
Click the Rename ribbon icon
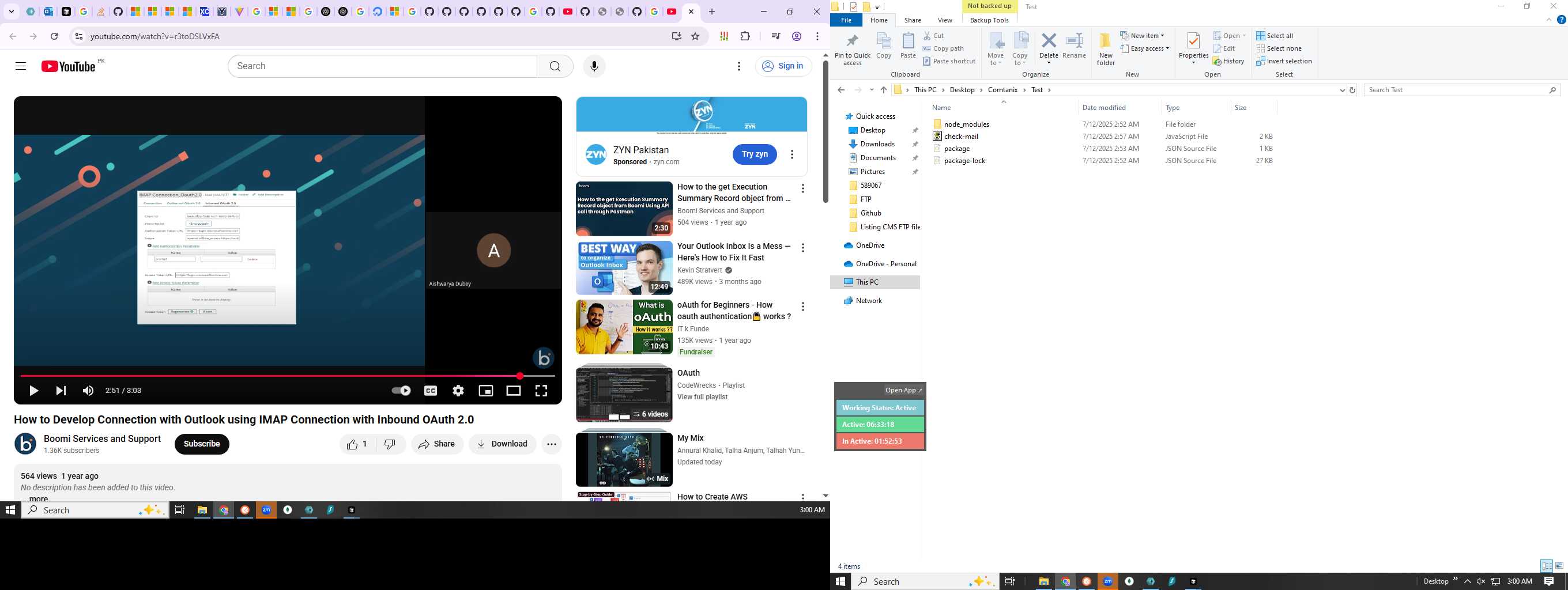click(1075, 46)
